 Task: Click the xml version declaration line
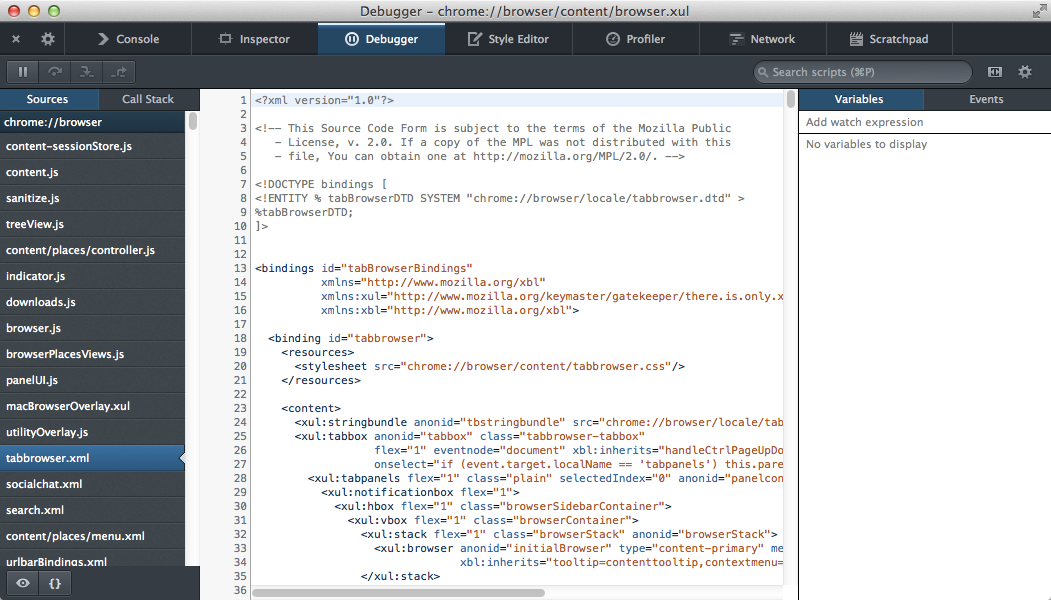point(324,100)
